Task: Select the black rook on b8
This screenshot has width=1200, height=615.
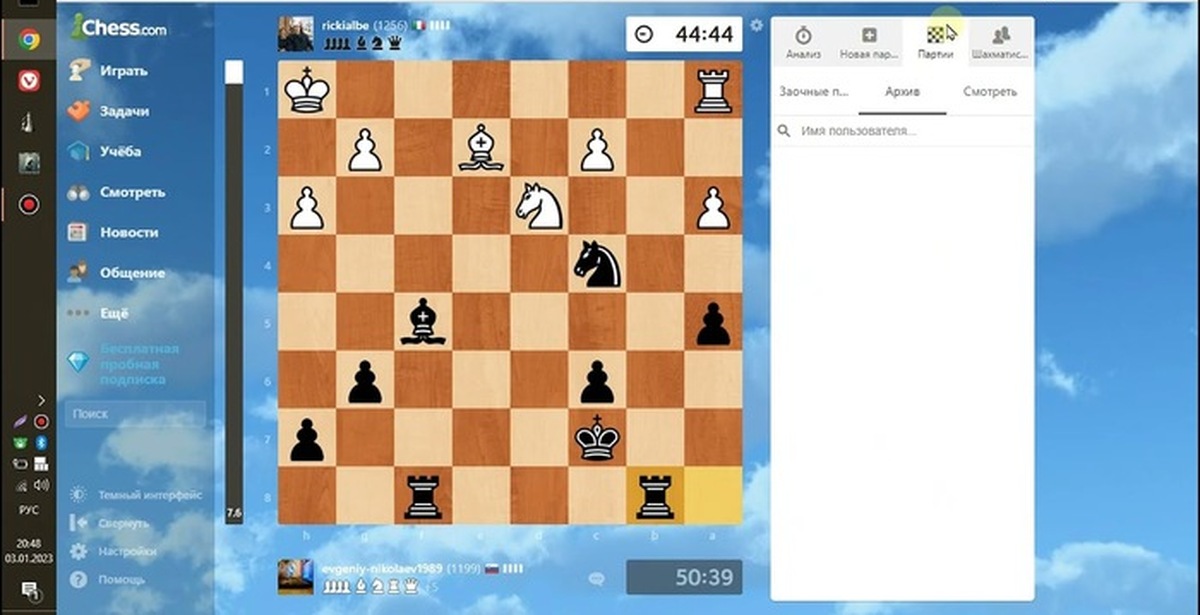Action: pos(655,496)
